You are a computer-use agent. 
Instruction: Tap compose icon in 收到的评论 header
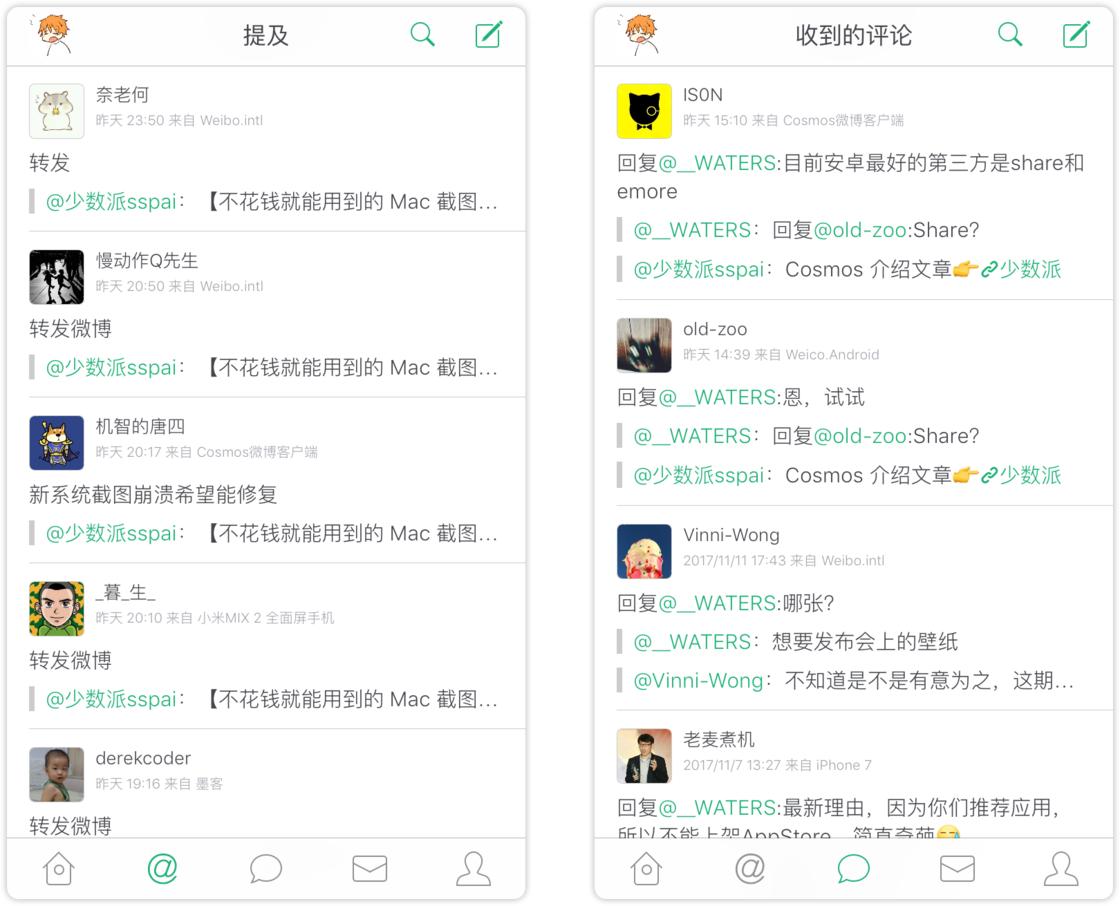[x=1076, y=34]
